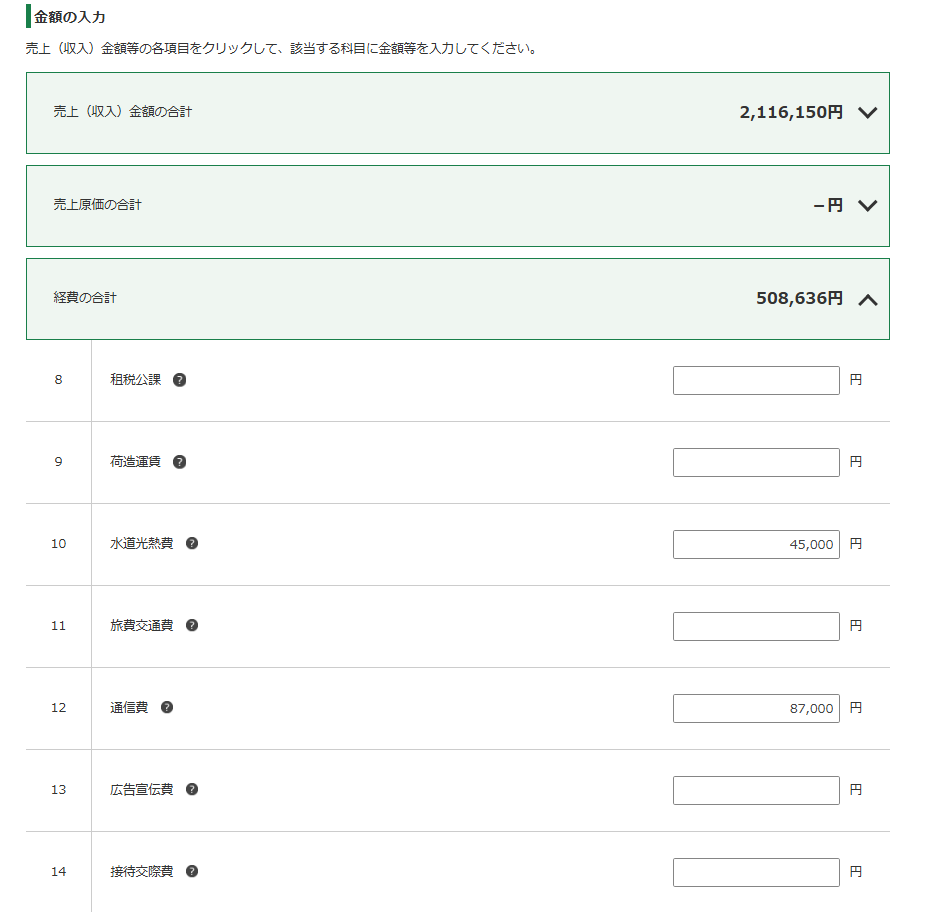Focus the 接待交際費 amount field
Viewport: 931px width, 912px height.
756,873
